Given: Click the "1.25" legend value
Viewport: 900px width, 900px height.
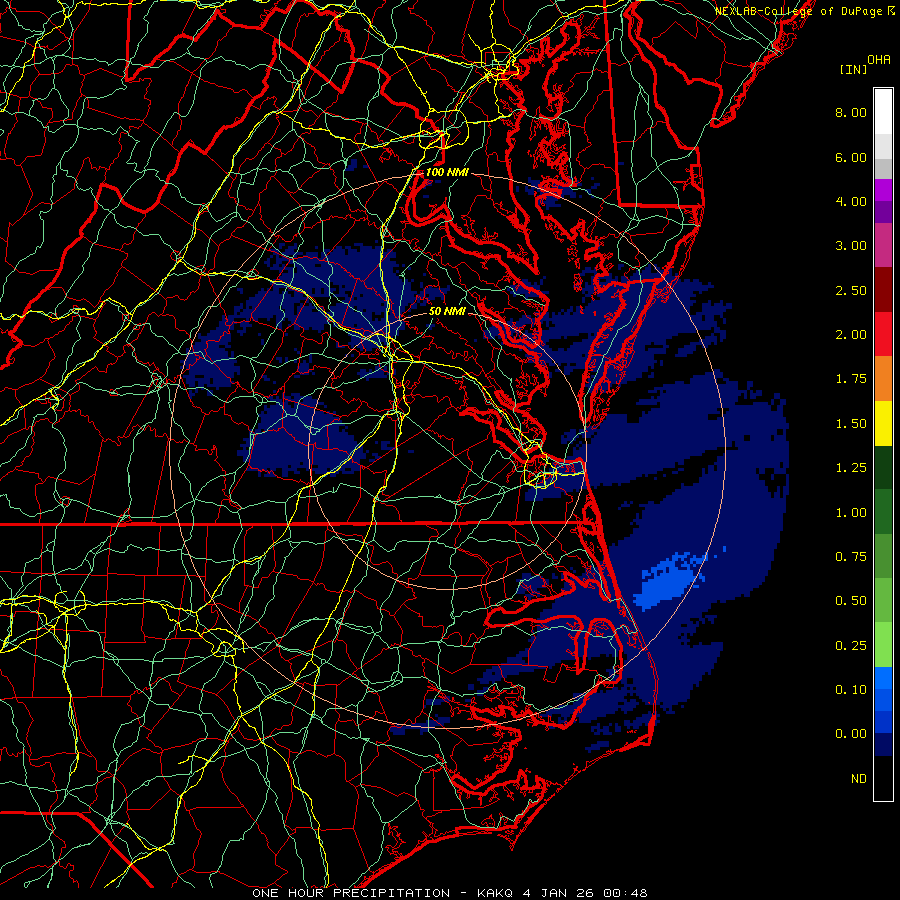Looking at the screenshot, I should click(851, 468).
